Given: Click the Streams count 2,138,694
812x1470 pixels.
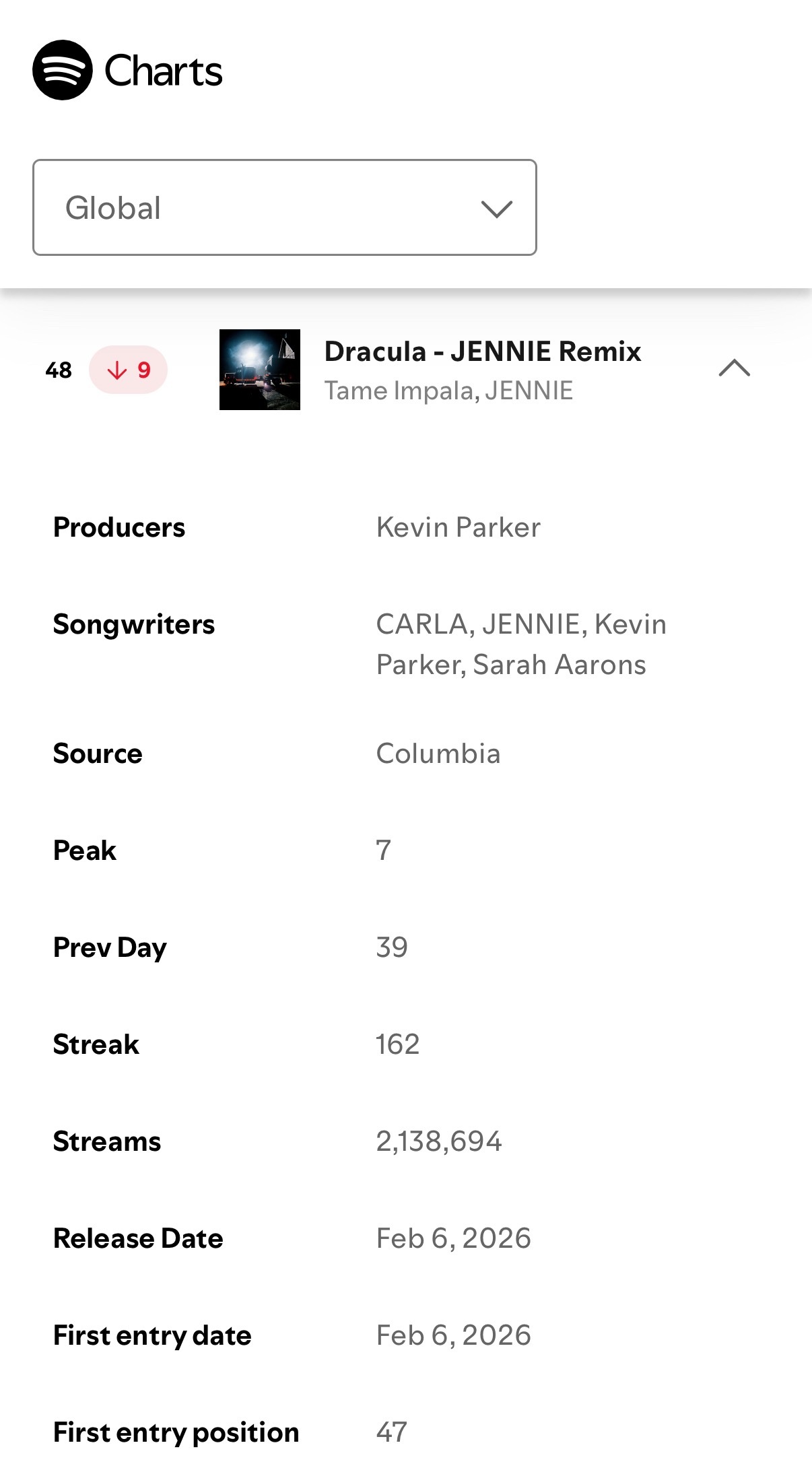Looking at the screenshot, I should [x=439, y=1141].
